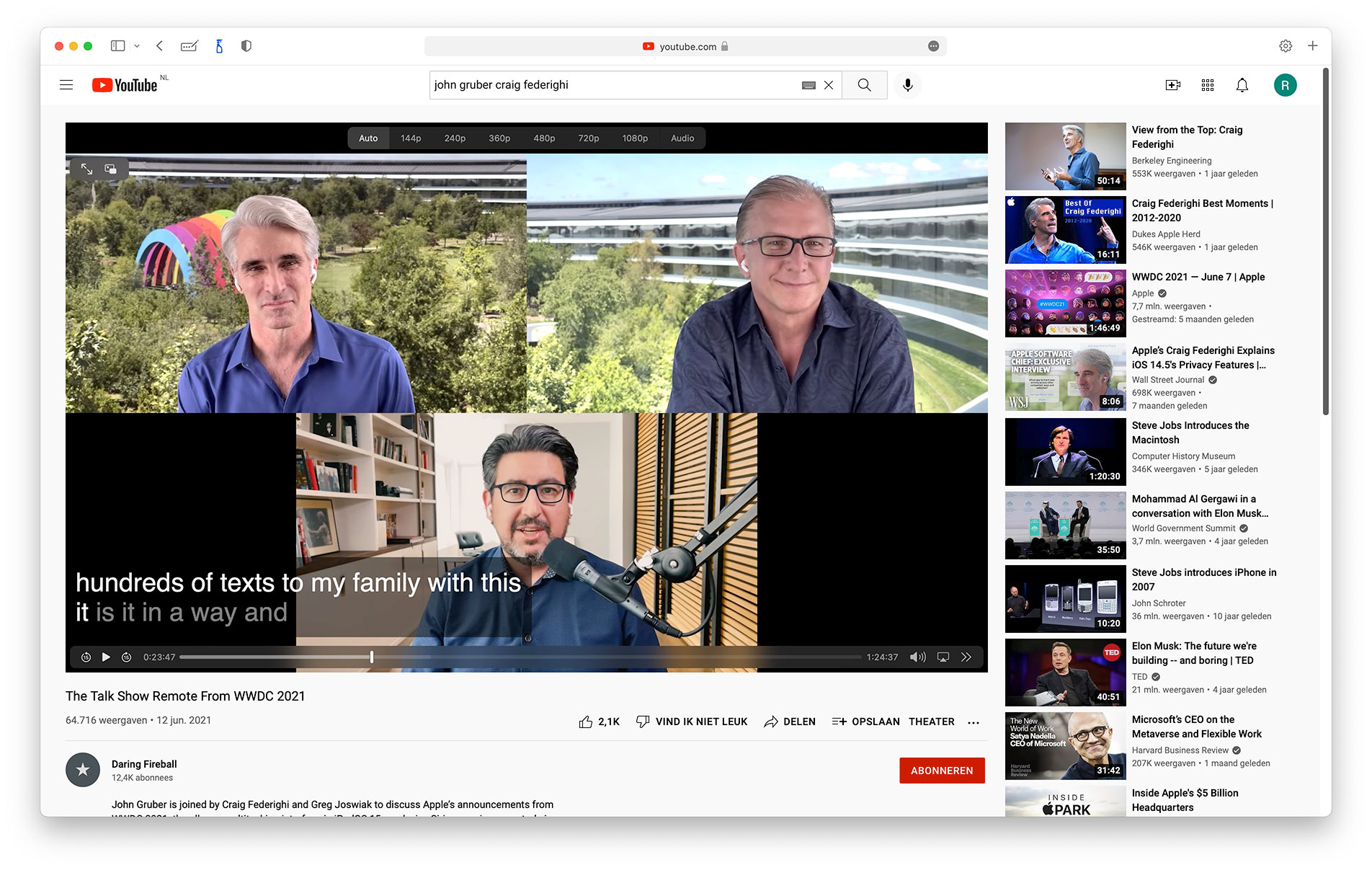Switch to THEATER mode
Image resolution: width=1372 pixels, height=870 pixels.
pos(931,722)
